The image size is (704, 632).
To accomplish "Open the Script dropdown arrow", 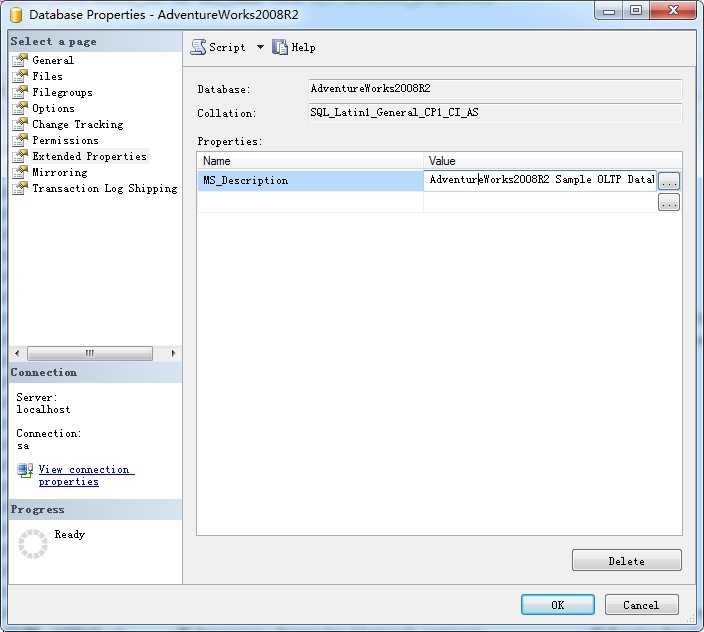I will click(260, 47).
